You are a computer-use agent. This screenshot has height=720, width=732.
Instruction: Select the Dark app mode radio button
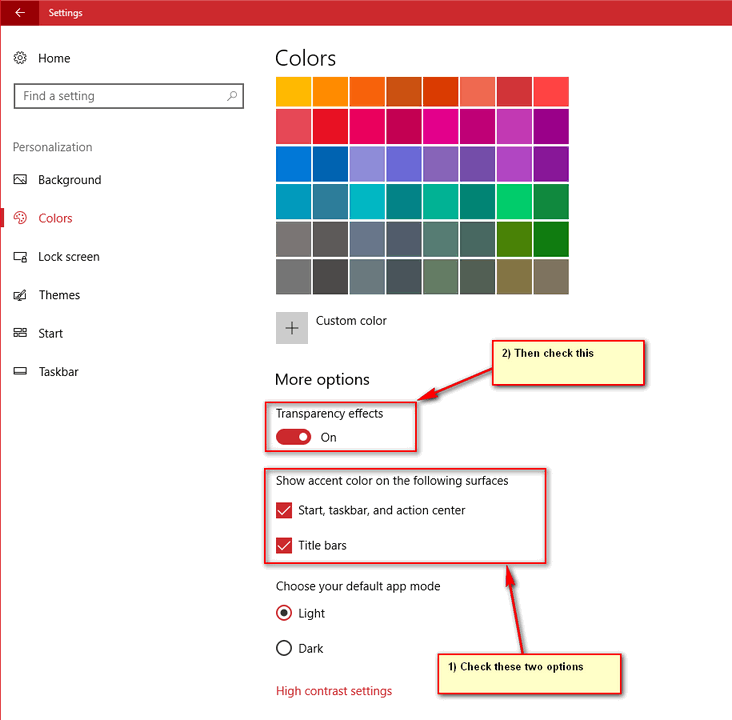[284, 648]
